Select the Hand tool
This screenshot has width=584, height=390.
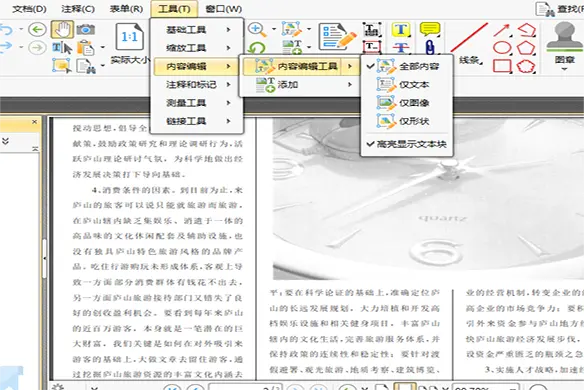[62, 29]
